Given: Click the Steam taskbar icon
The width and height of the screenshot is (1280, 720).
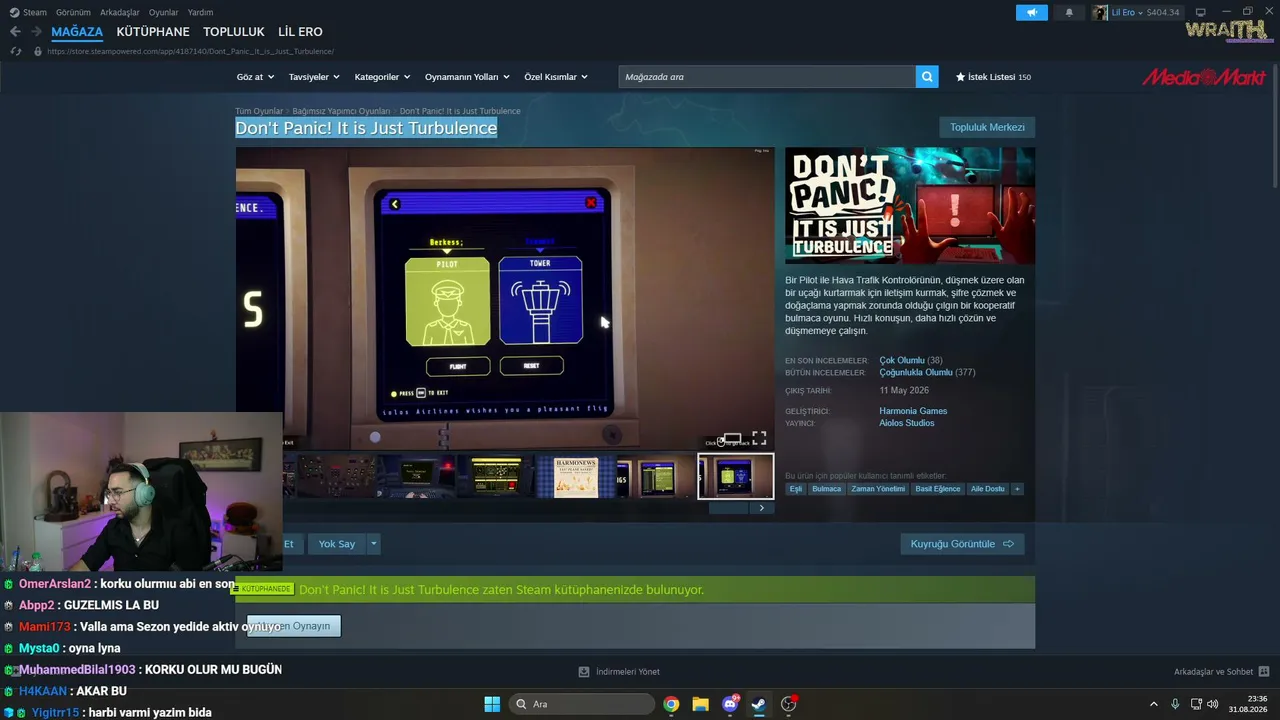Looking at the screenshot, I should tap(759, 704).
